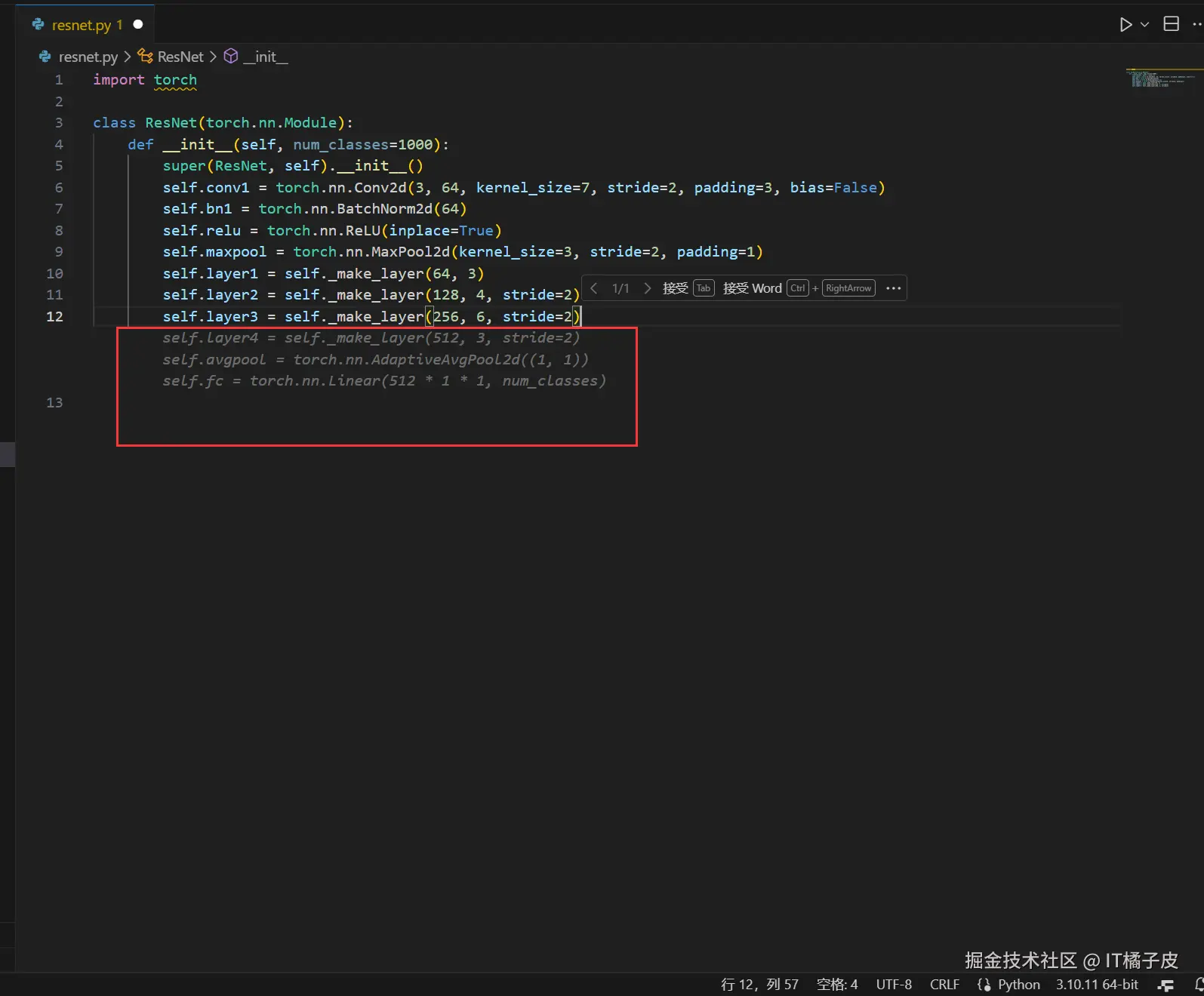Change indentation via 空格: 4
The height and width of the screenshot is (996, 1204).
837,985
